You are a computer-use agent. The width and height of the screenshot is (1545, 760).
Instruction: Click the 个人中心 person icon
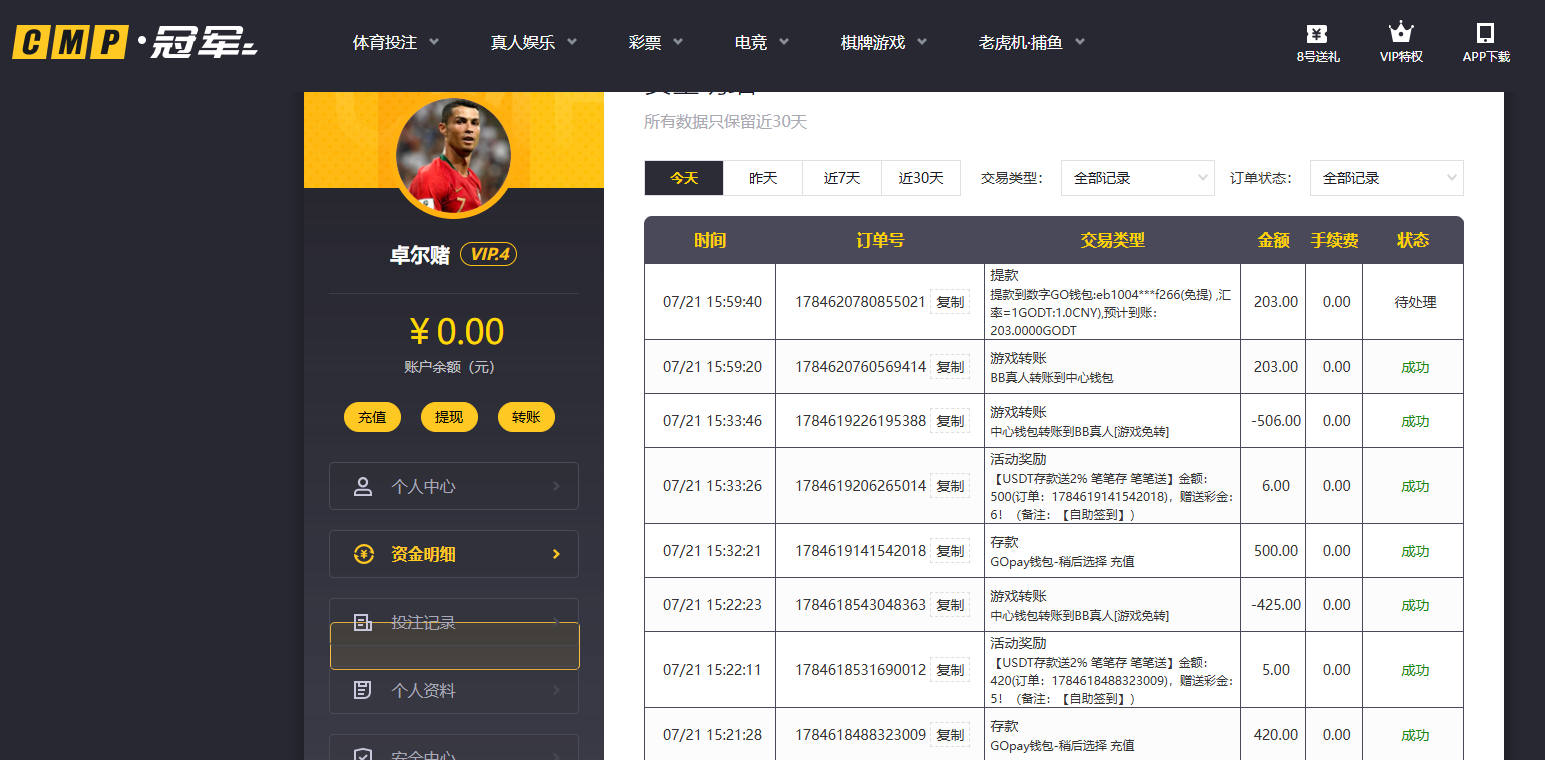363,487
